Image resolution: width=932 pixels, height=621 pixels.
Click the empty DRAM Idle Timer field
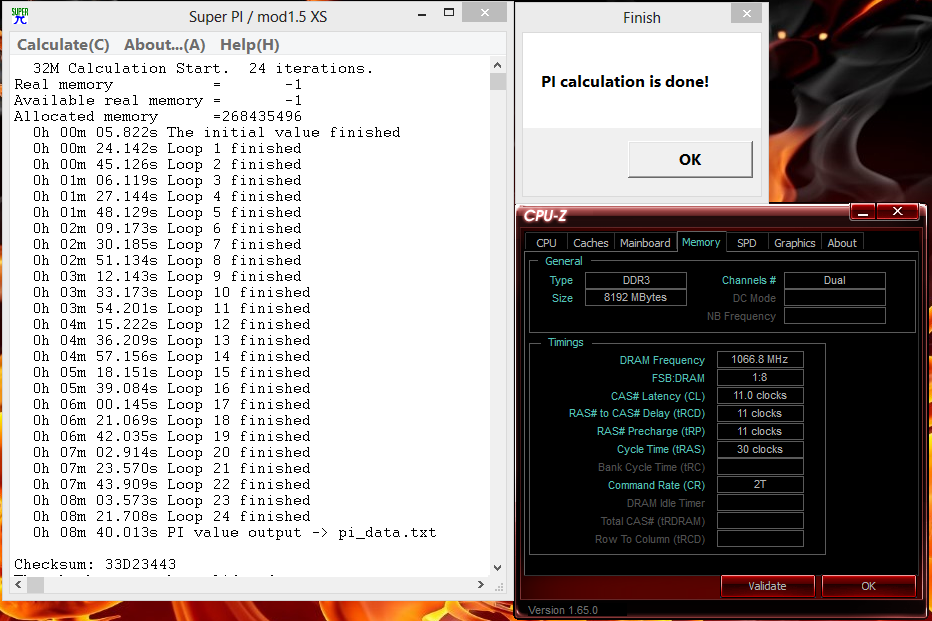760,503
